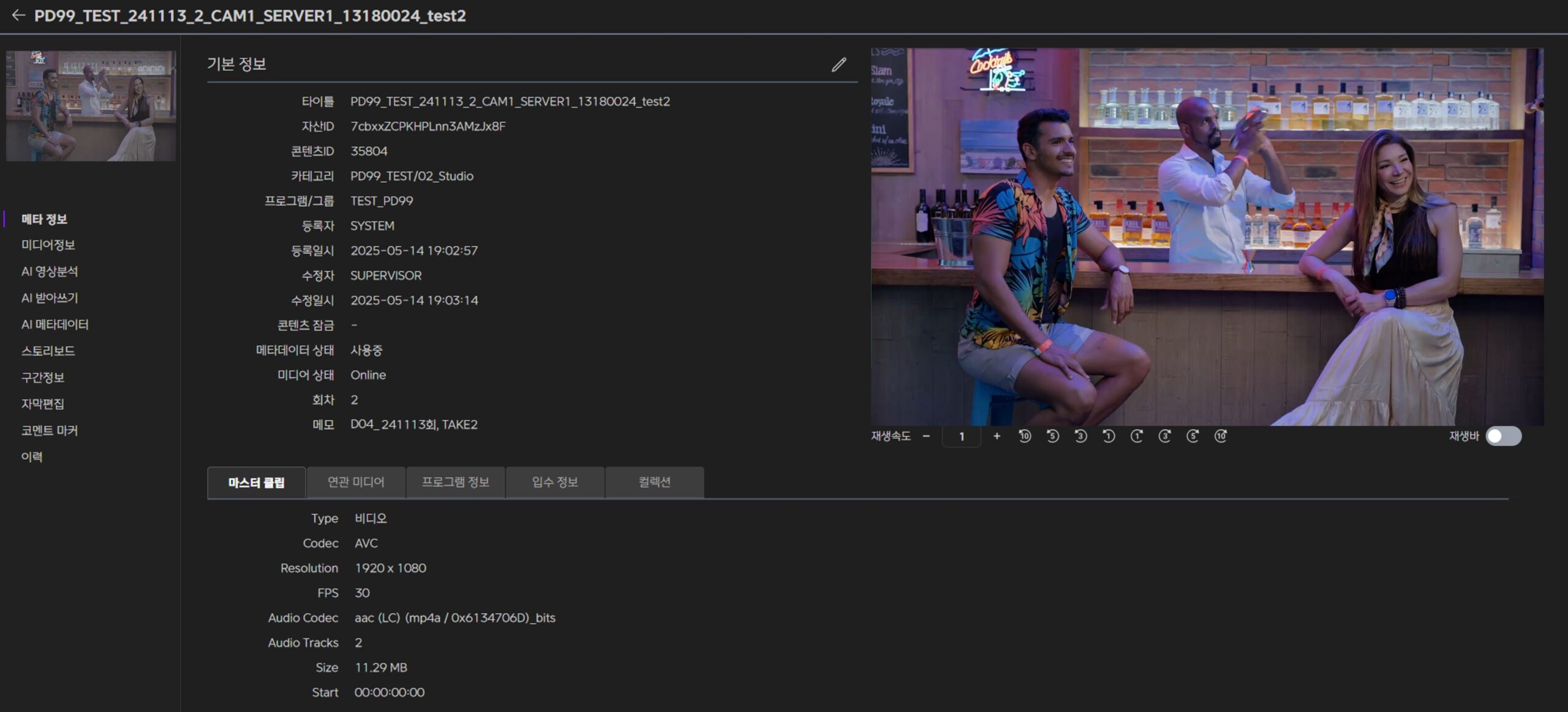Click the playback speed value field
The width and height of the screenshot is (1568, 712).
point(961,437)
